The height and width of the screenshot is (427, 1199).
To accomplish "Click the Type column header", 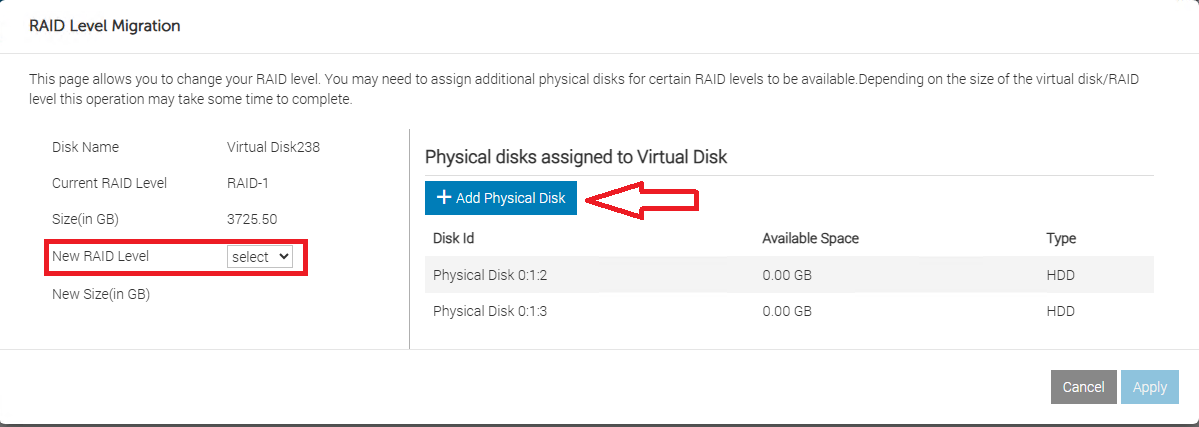I will pos(1061,238).
